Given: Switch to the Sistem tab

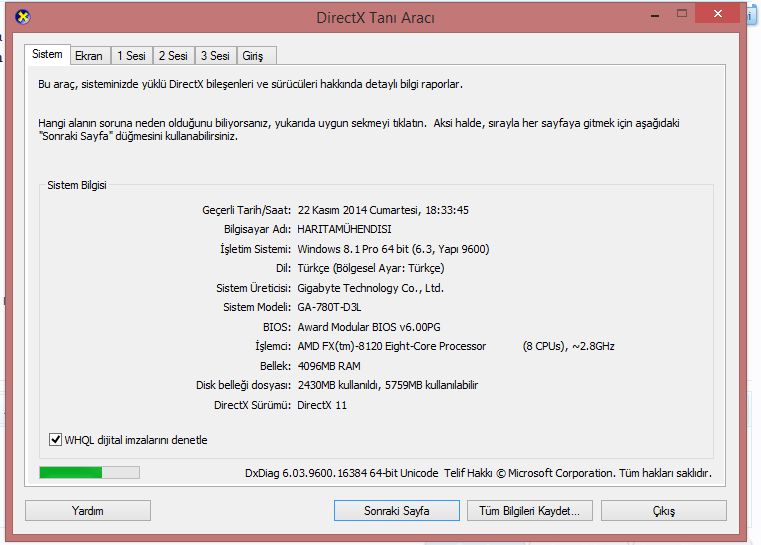Looking at the screenshot, I should (x=47, y=54).
